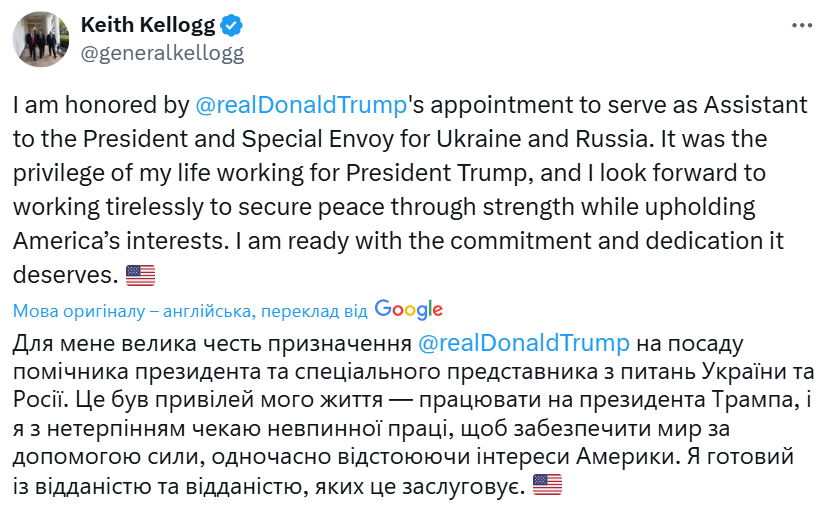
Task: Click the flag emoji ending the Ukrainian translation
Action: [x=547, y=486]
